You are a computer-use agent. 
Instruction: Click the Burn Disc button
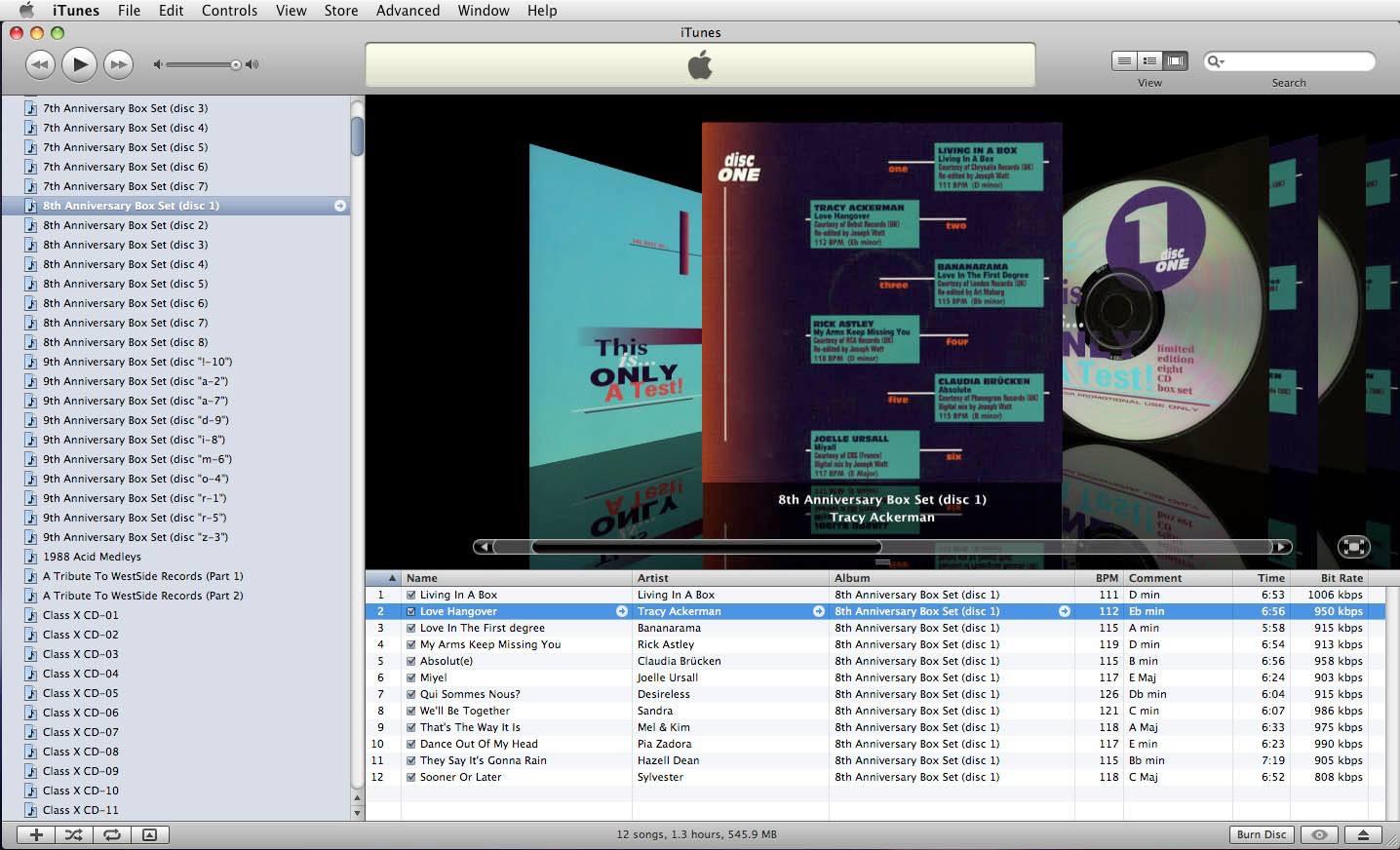(x=1261, y=834)
